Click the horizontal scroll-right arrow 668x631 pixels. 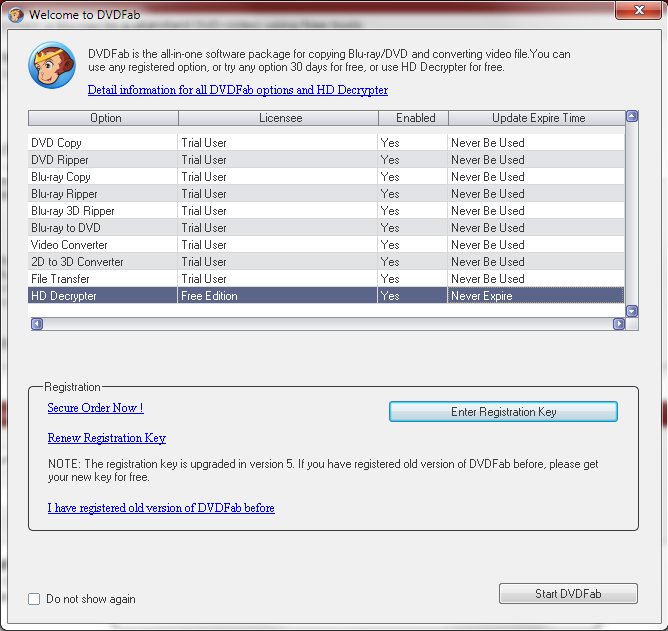tap(619, 324)
